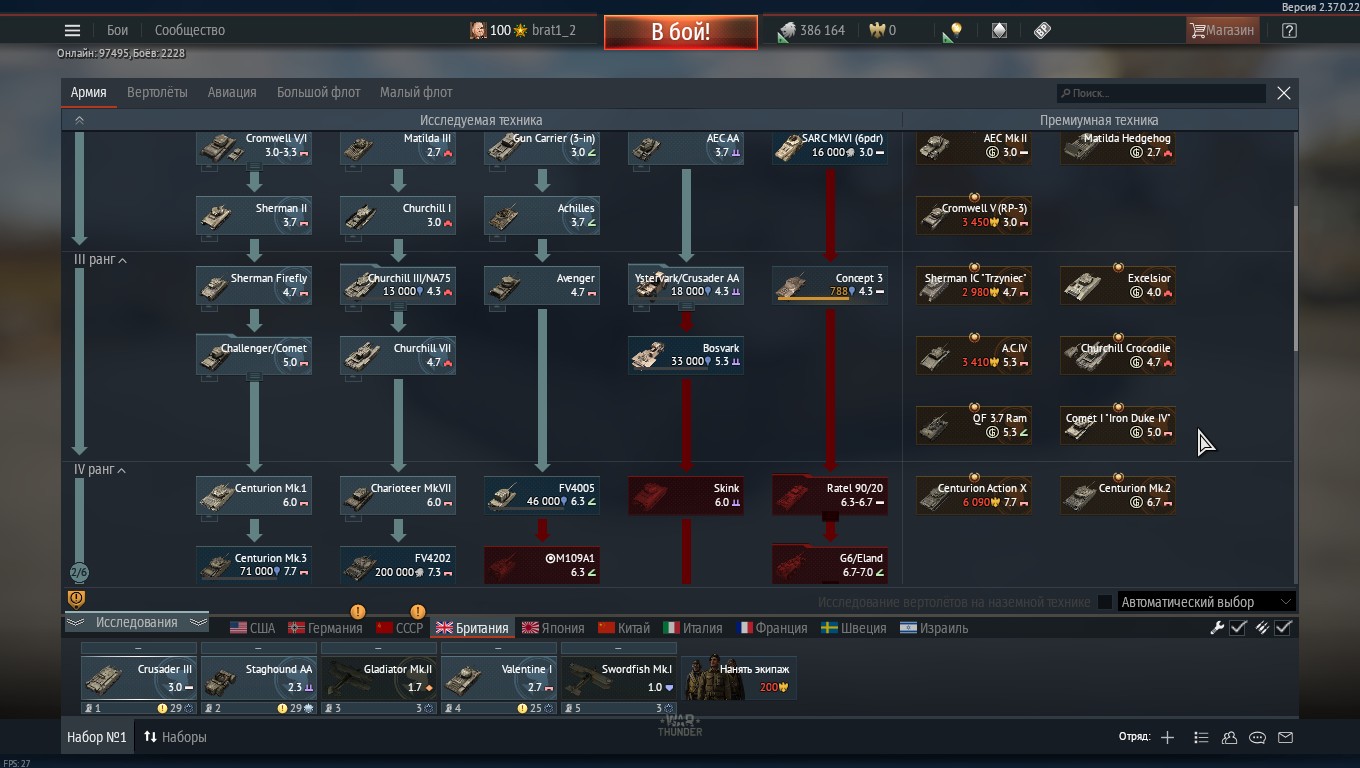Click the squadron badge shield icon
Screen dimensions: 1360x768
coord(76,598)
